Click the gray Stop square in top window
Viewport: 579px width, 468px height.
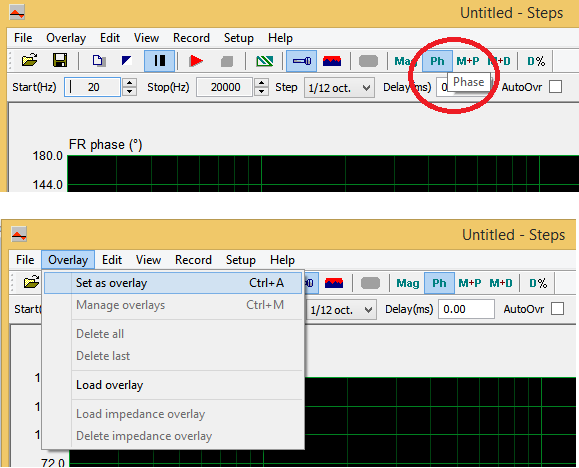(227, 61)
